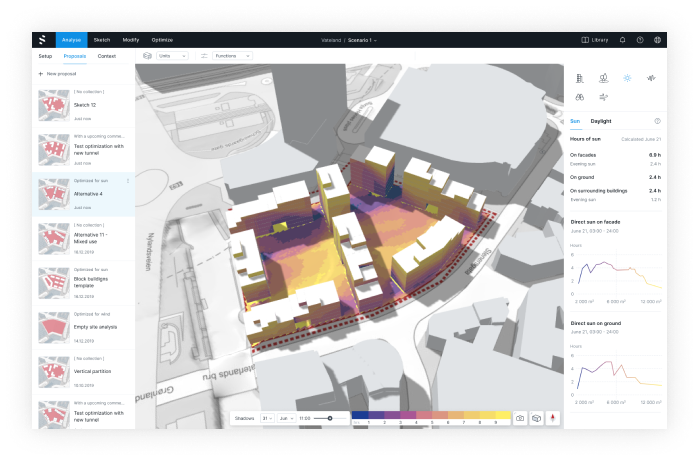Click the New proposal button
Screen dimensions: 699x461
click(x=59, y=74)
